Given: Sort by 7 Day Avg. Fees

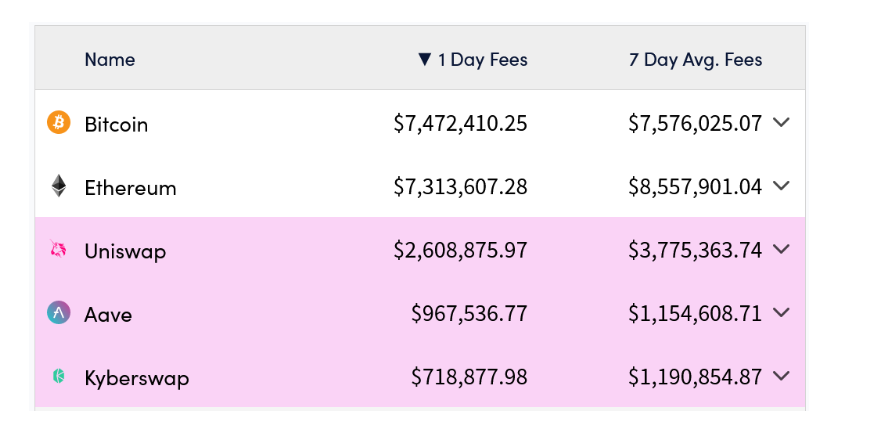Looking at the screenshot, I should 695,60.
